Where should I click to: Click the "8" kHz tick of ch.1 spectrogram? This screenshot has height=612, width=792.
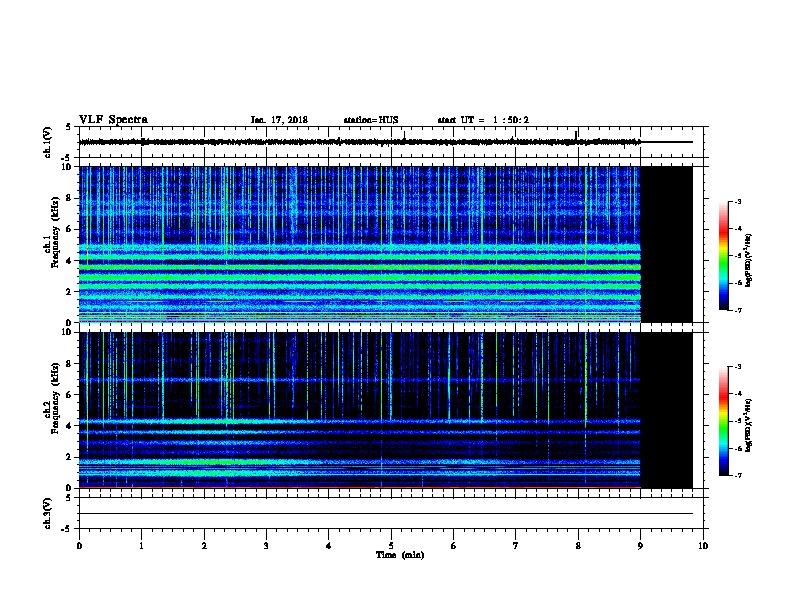[x=70, y=198]
